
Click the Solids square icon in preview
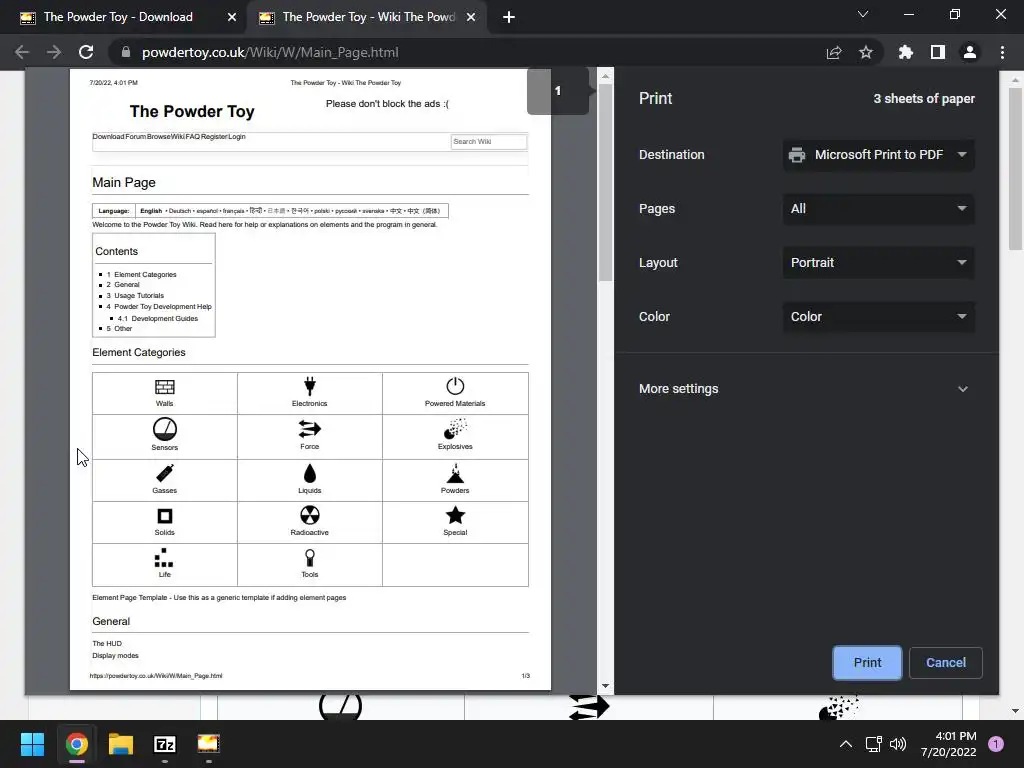point(165,516)
